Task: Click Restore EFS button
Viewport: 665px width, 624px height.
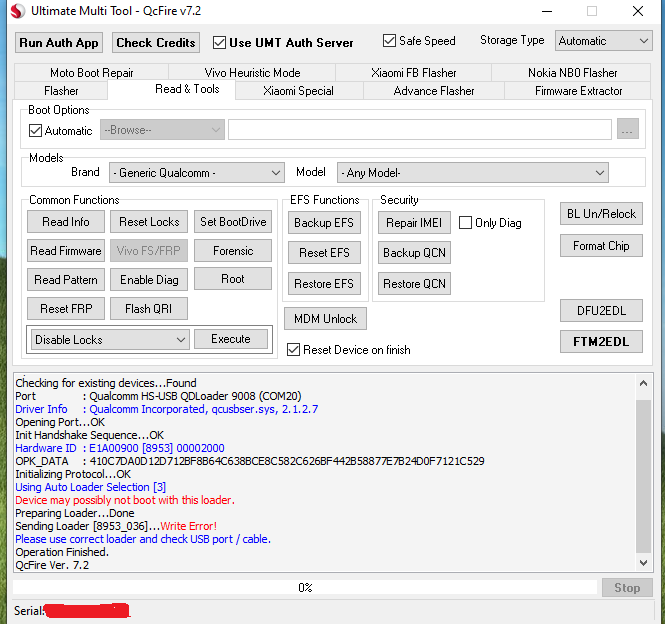Action: (x=324, y=283)
